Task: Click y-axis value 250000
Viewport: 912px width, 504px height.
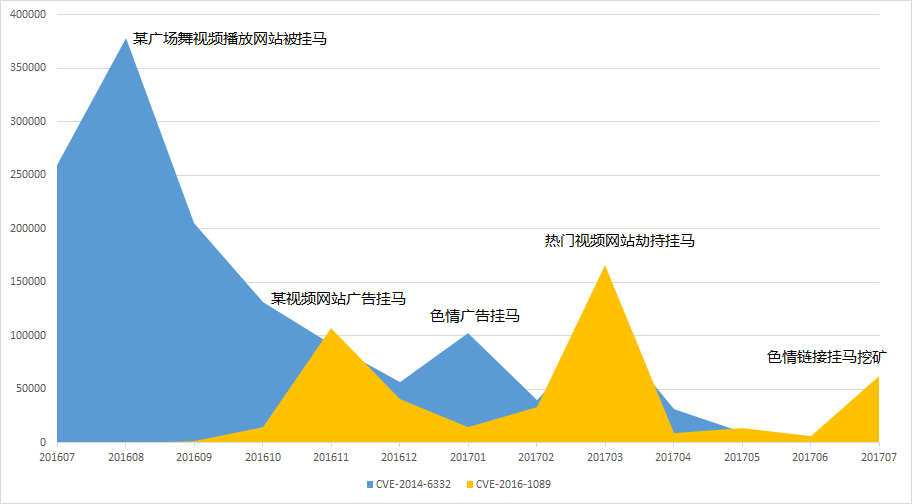Action: click(x=28, y=175)
